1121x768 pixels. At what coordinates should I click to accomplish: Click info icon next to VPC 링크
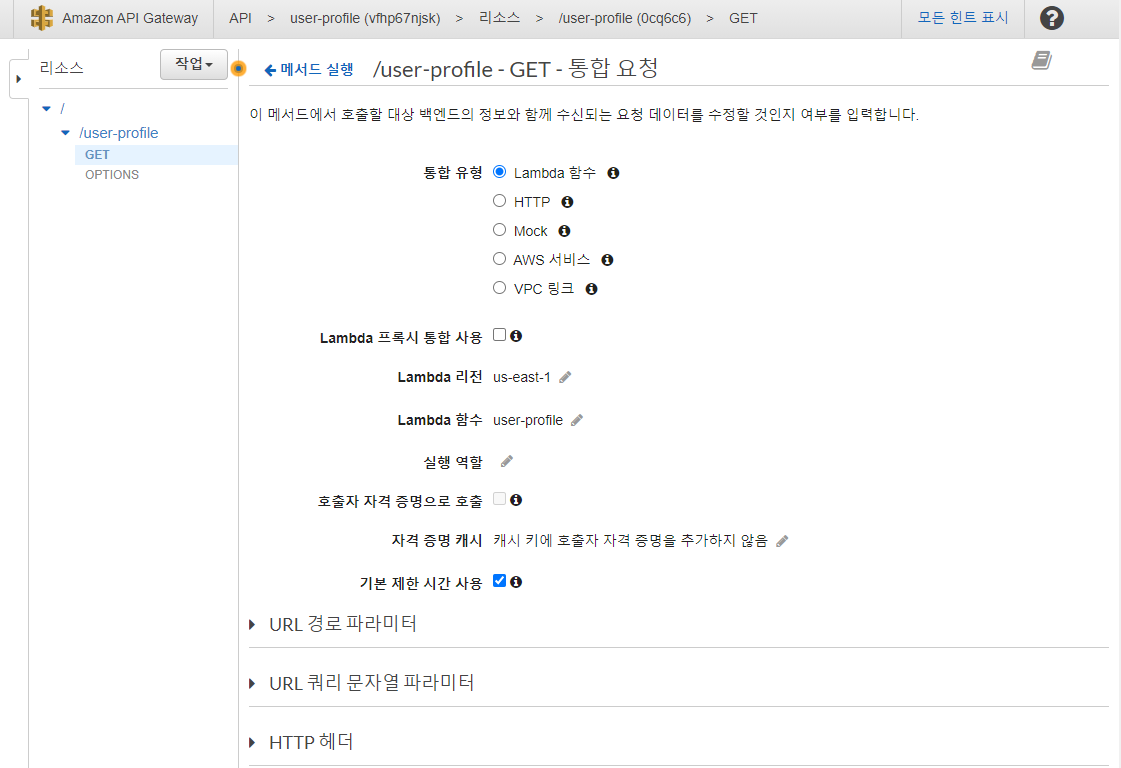pyautogui.click(x=591, y=289)
